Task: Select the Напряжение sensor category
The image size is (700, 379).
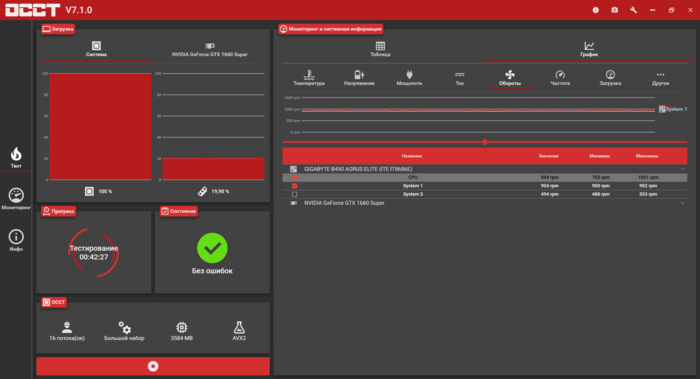Action: pyautogui.click(x=359, y=78)
